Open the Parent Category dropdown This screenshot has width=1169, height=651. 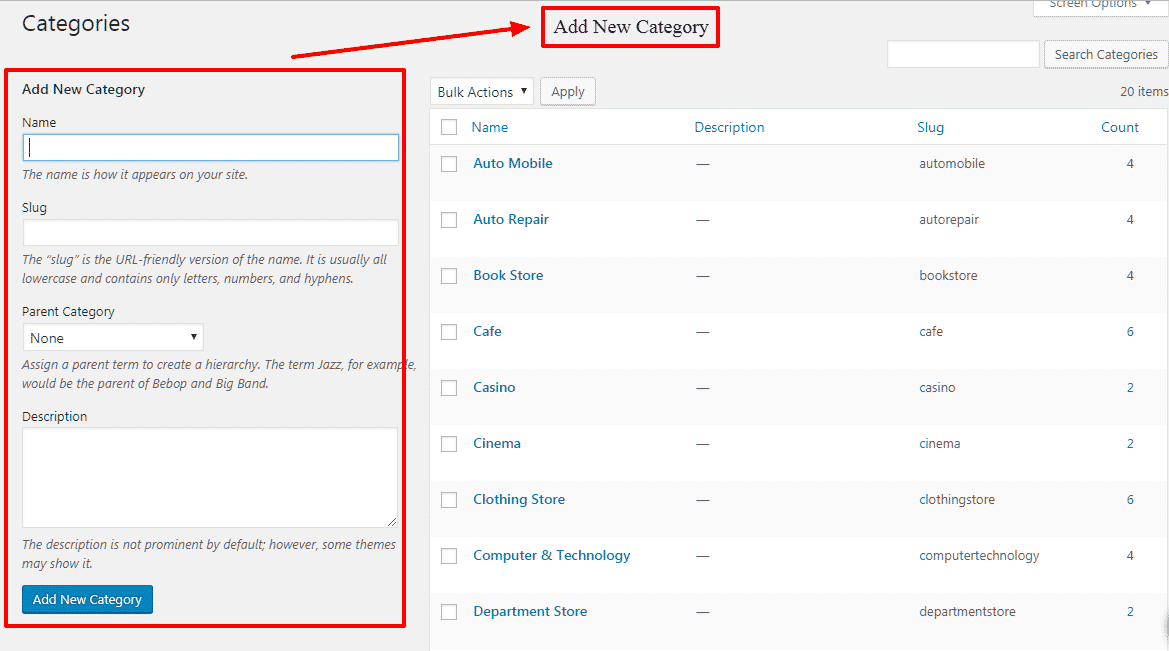[x=113, y=338]
